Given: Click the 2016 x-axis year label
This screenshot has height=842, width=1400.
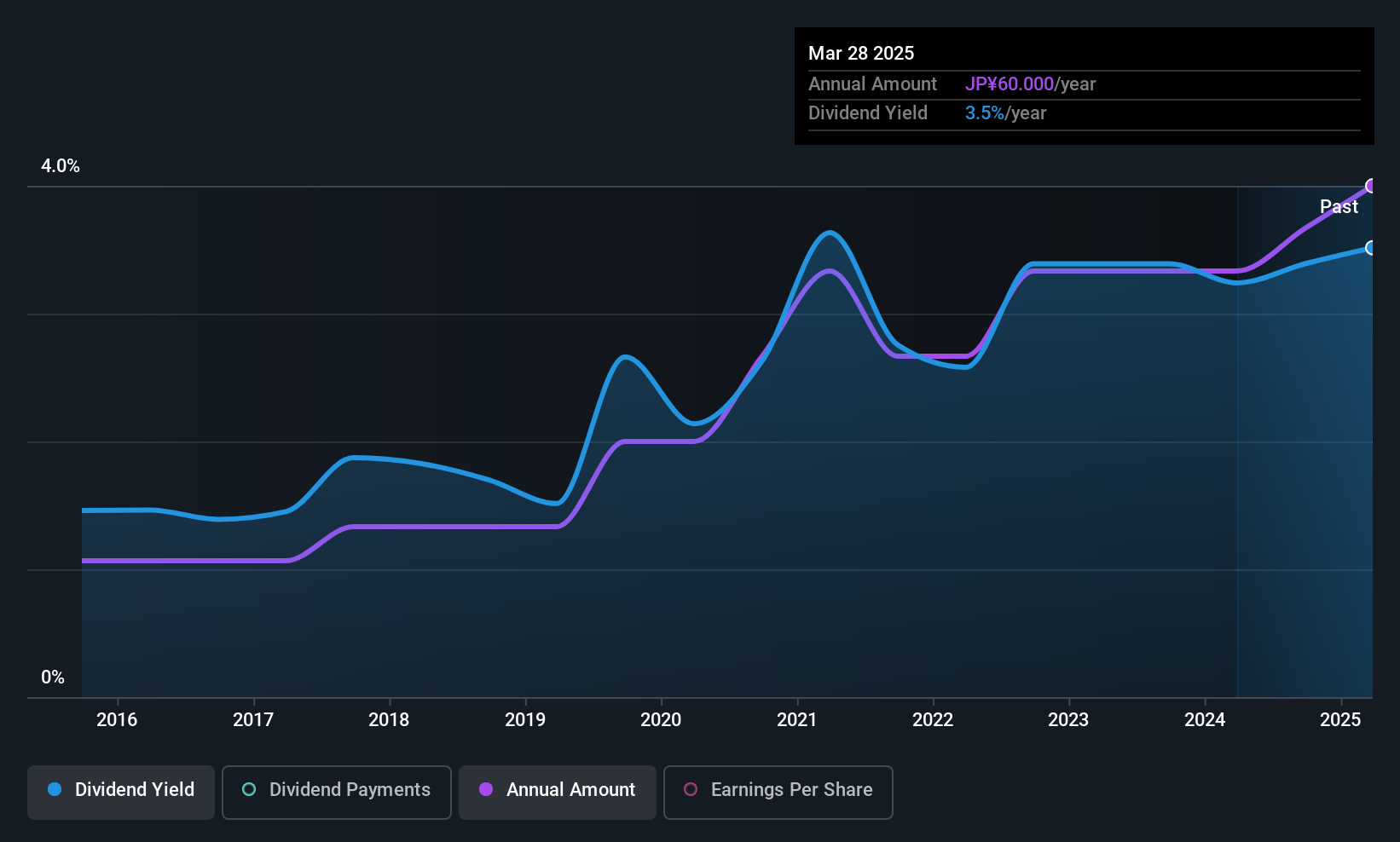Looking at the screenshot, I should 117,720.
